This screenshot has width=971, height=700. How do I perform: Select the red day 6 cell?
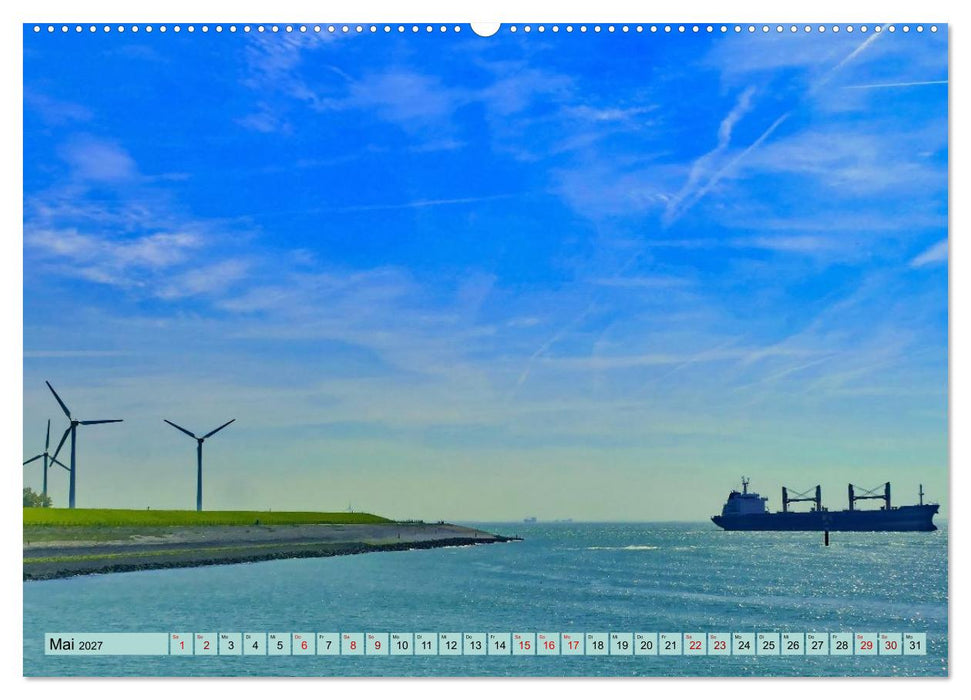click(303, 644)
